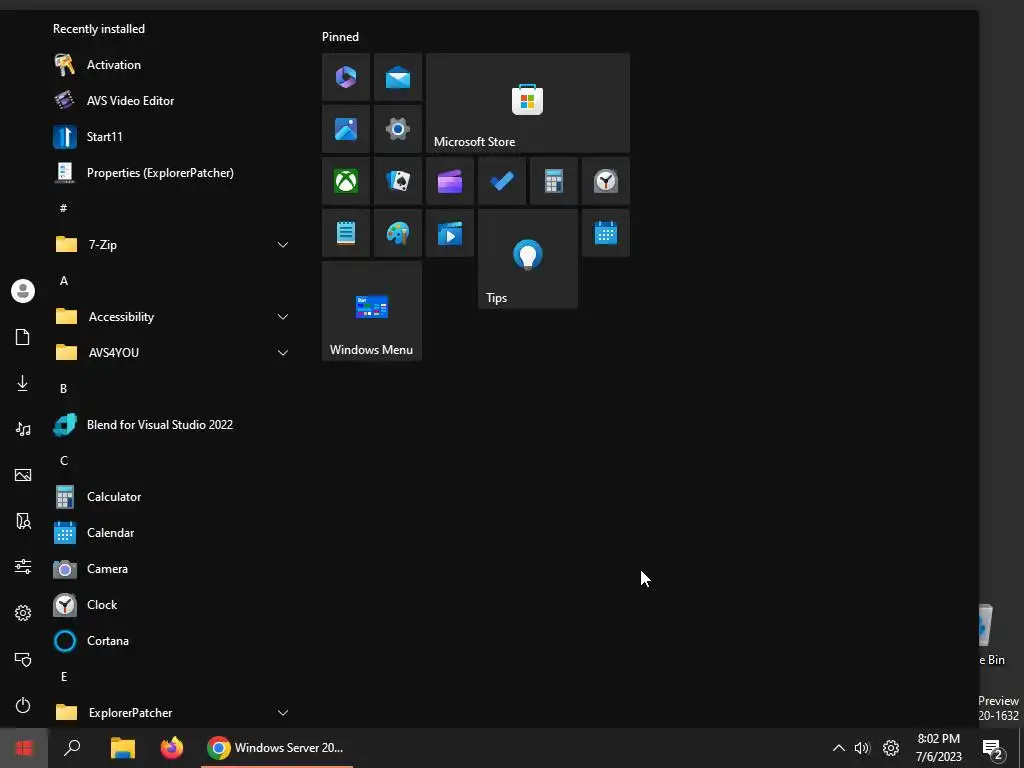Open the sliders control panel sidebar icon
This screenshot has height=768, width=1024.
(x=23, y=566)
